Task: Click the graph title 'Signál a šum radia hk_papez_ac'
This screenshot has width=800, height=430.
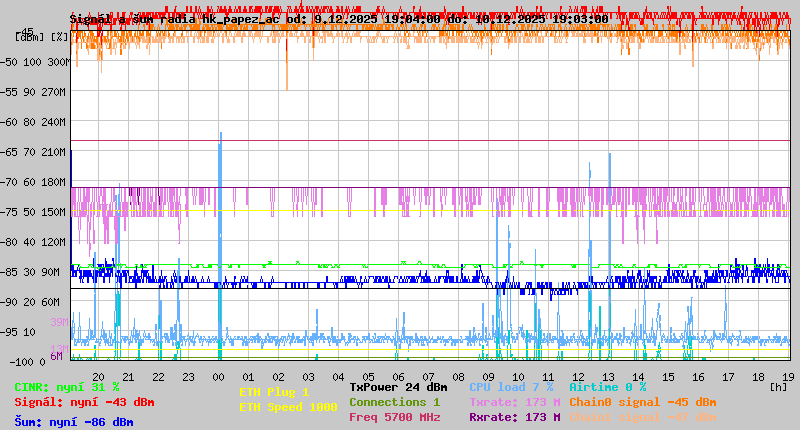Action: point(174,19)
